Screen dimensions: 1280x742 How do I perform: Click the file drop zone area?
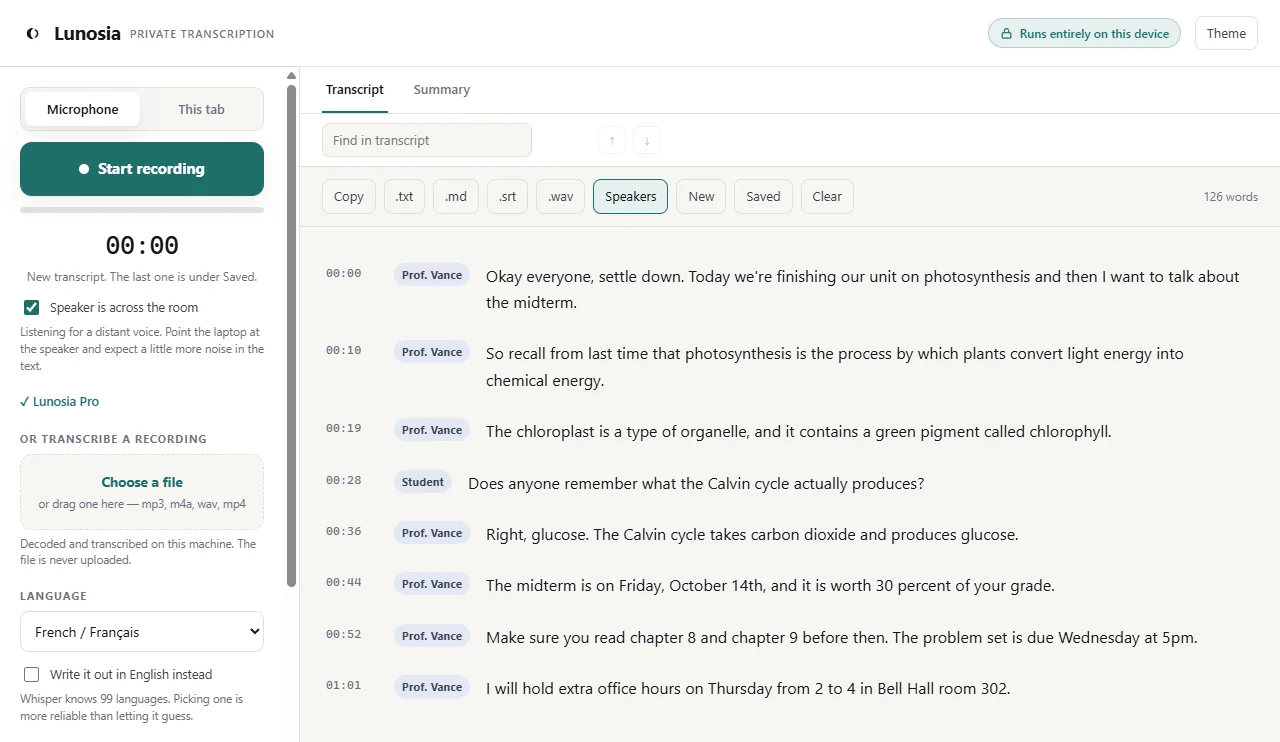(x=142, y=492)
